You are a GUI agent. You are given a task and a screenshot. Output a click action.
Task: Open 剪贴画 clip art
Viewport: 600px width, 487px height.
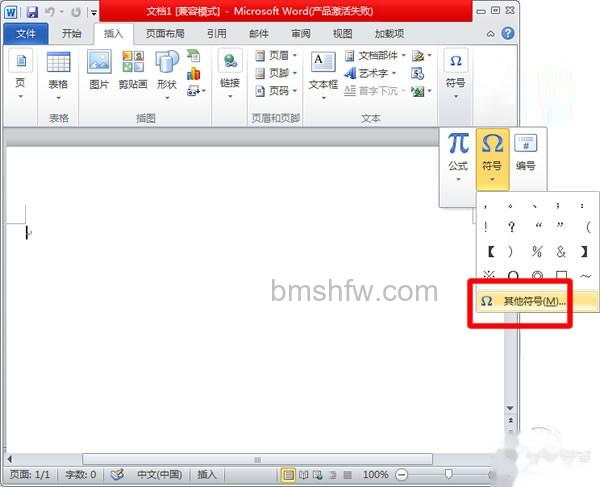tap(133, 70)
